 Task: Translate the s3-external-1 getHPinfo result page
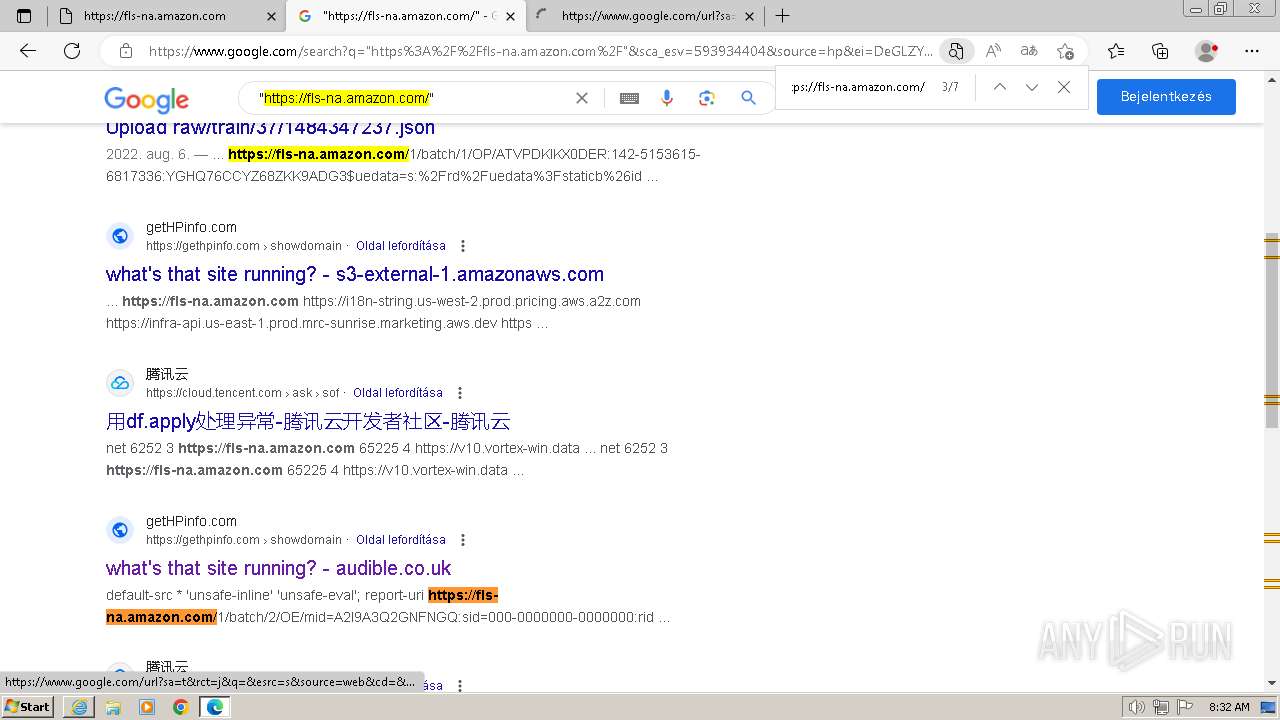coord(401,246)
